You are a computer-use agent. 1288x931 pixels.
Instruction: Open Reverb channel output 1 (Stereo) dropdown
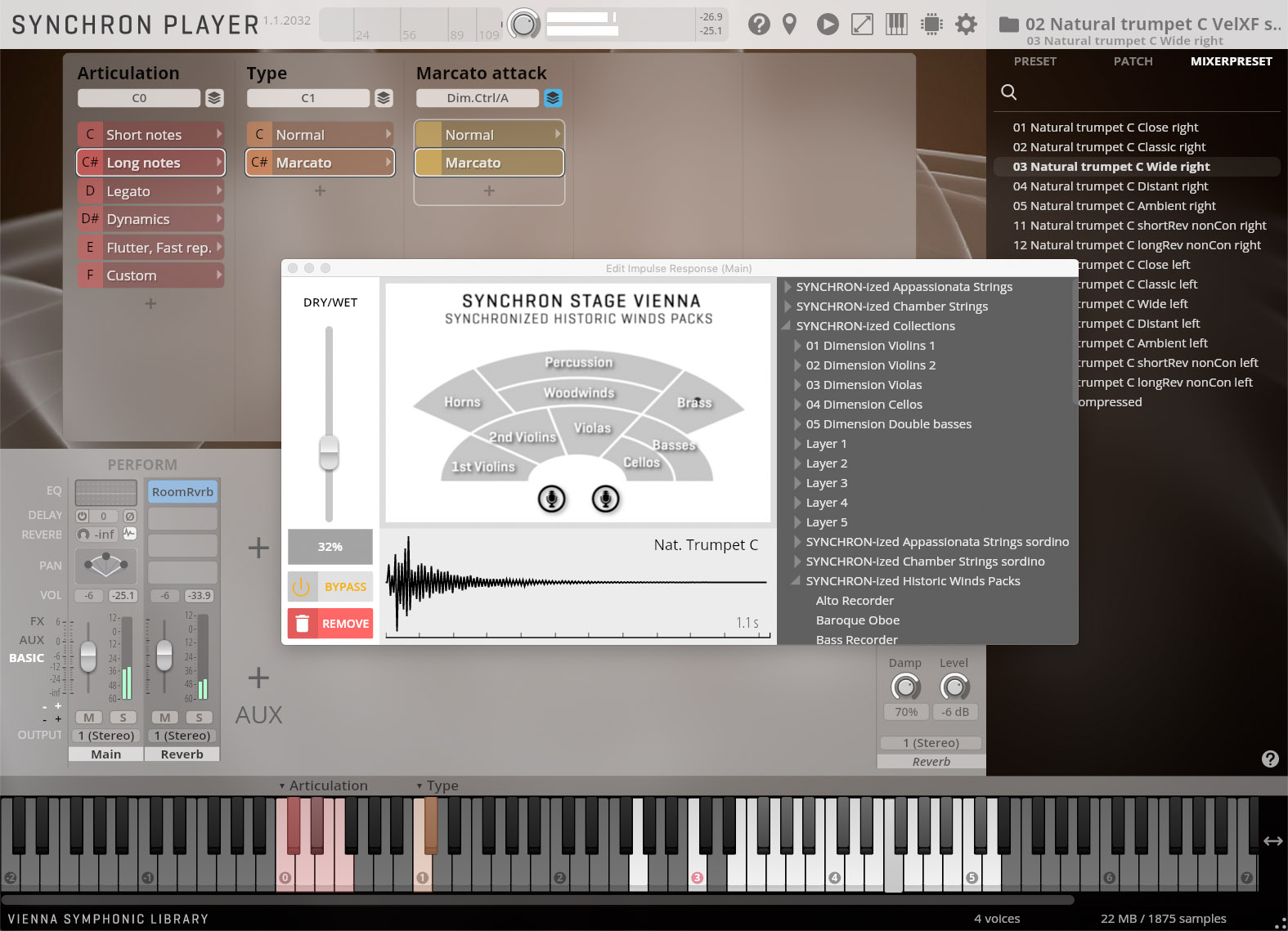point(182,736)
